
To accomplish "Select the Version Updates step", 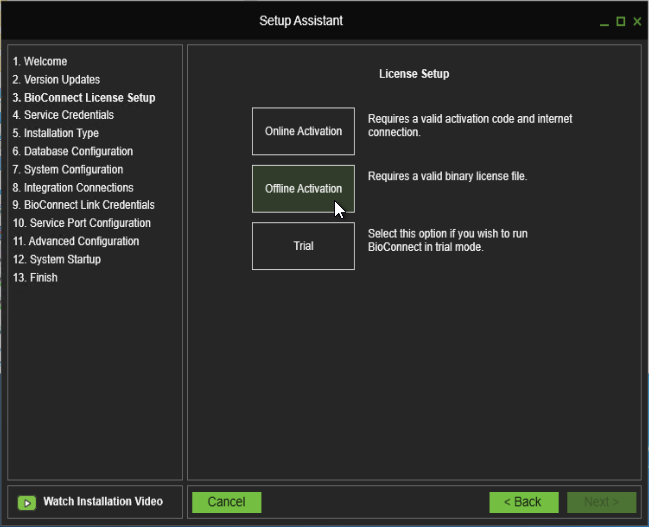I will click(x=56, y=80).
